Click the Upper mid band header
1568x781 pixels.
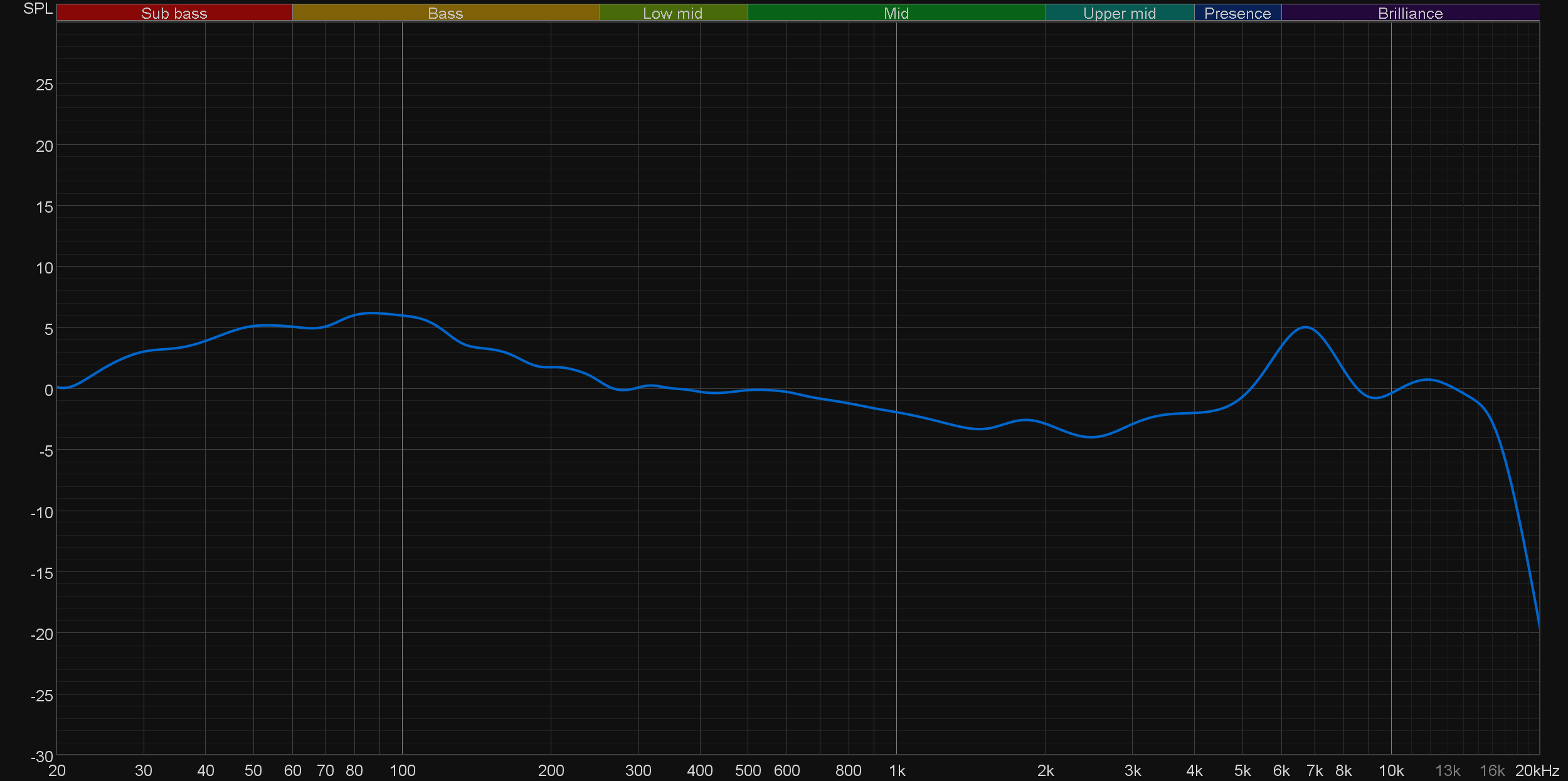[x=1119, y=13]
